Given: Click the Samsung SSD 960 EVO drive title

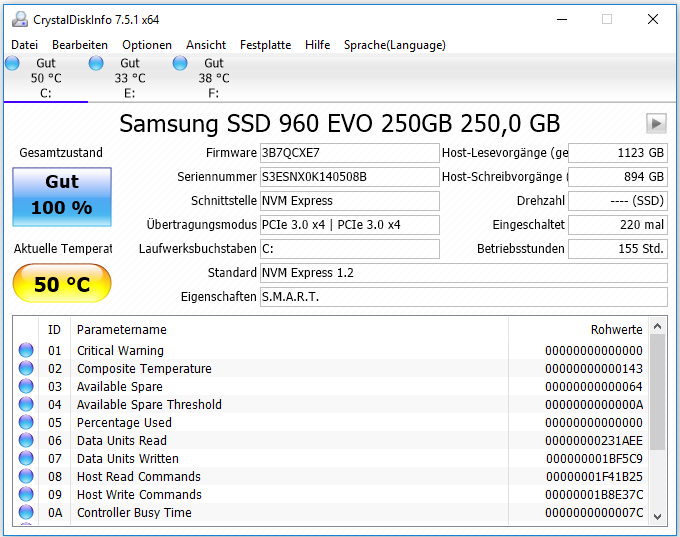Looking at the screenshot, I should 340,124.
